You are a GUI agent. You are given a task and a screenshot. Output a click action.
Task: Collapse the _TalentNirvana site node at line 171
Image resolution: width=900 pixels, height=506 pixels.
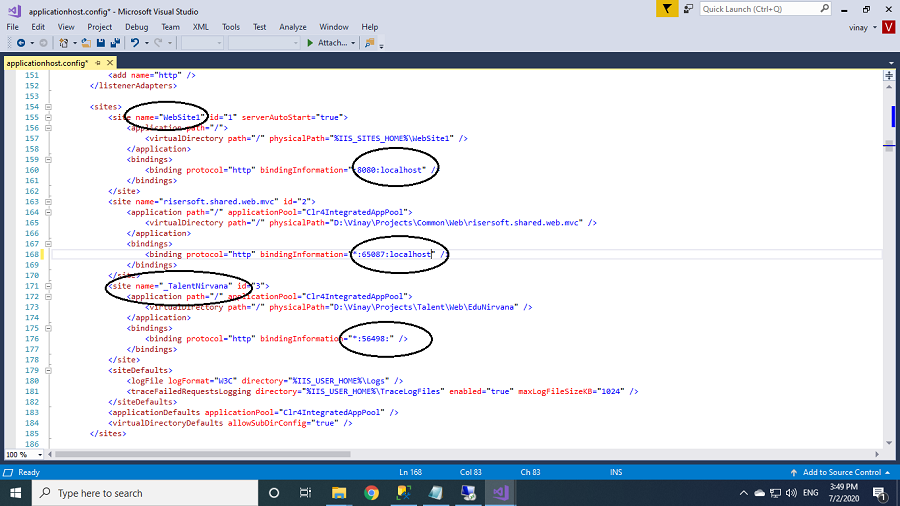(x=48, y=286)
